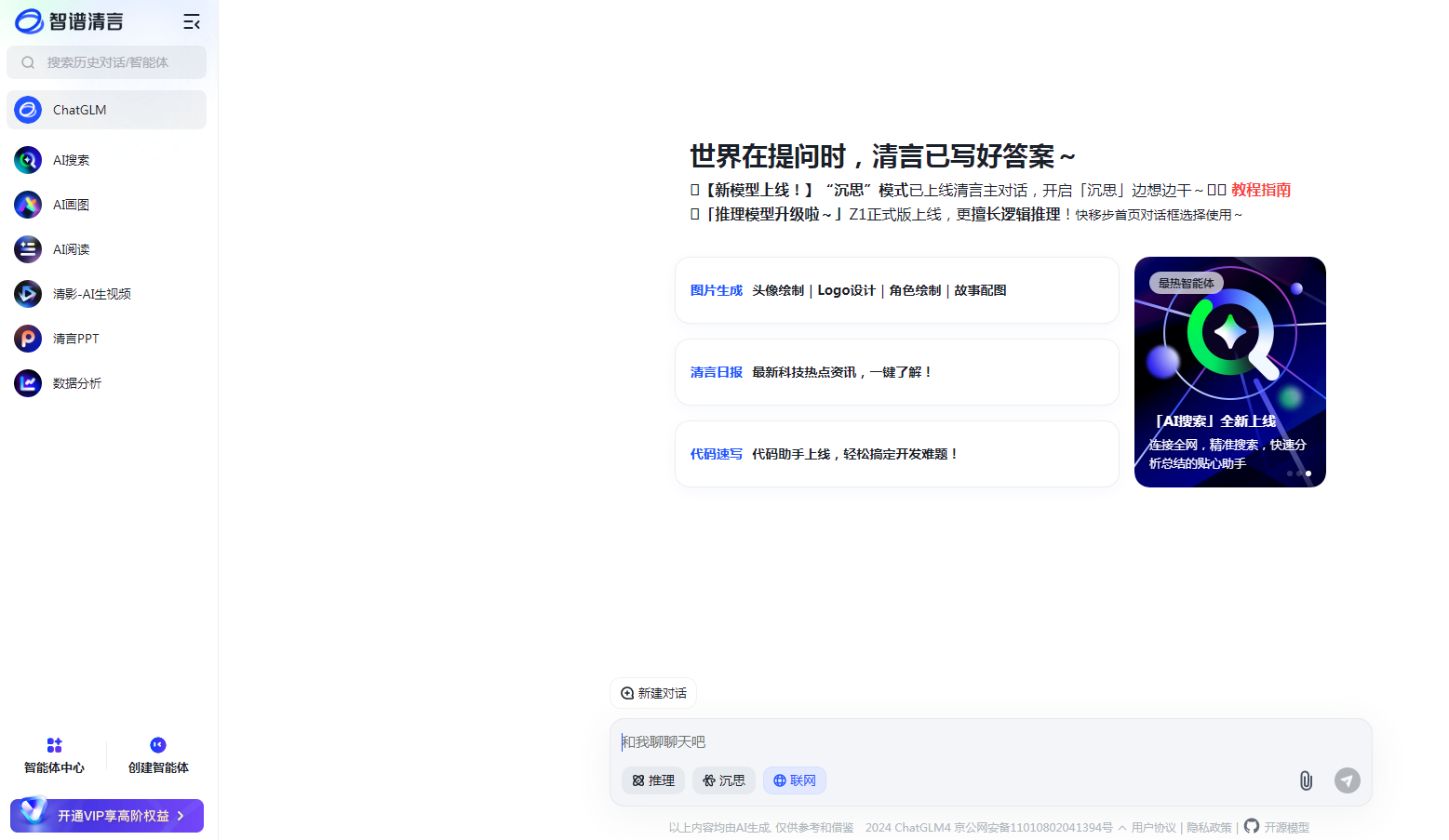
Task: Select the last carousel dot on the banner
Action: 1308,473
